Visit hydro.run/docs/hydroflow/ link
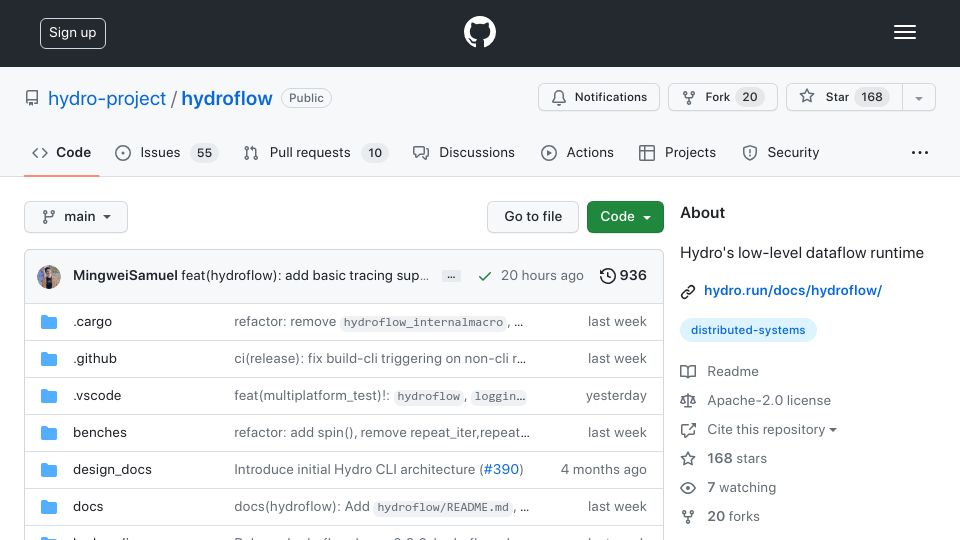960x540 pixels. (x=793, y=291)
